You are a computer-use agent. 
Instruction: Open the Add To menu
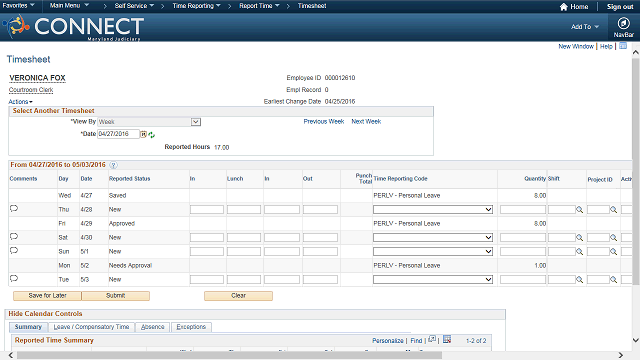click(585, 27)
